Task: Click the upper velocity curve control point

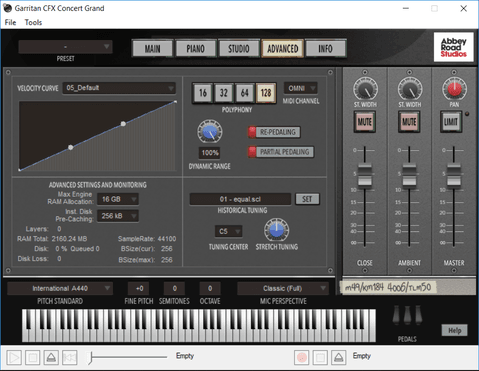Action: [123, 124]
